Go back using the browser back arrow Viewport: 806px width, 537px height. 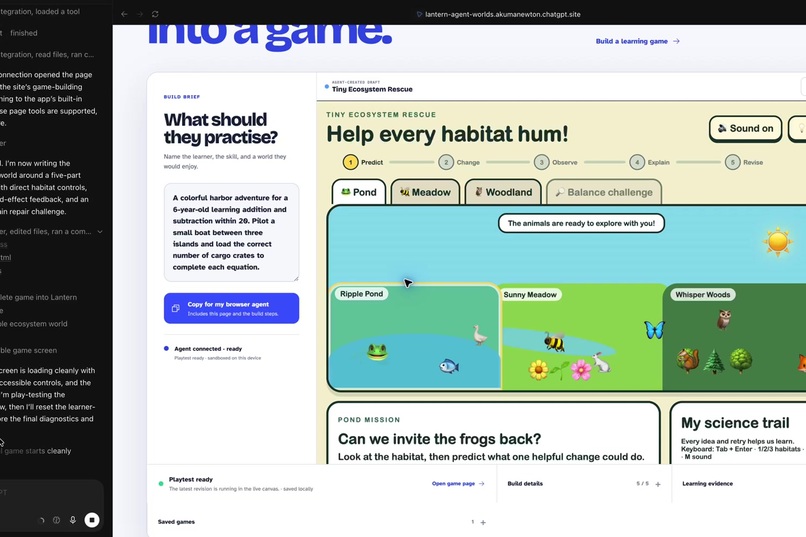coord(124,14)
